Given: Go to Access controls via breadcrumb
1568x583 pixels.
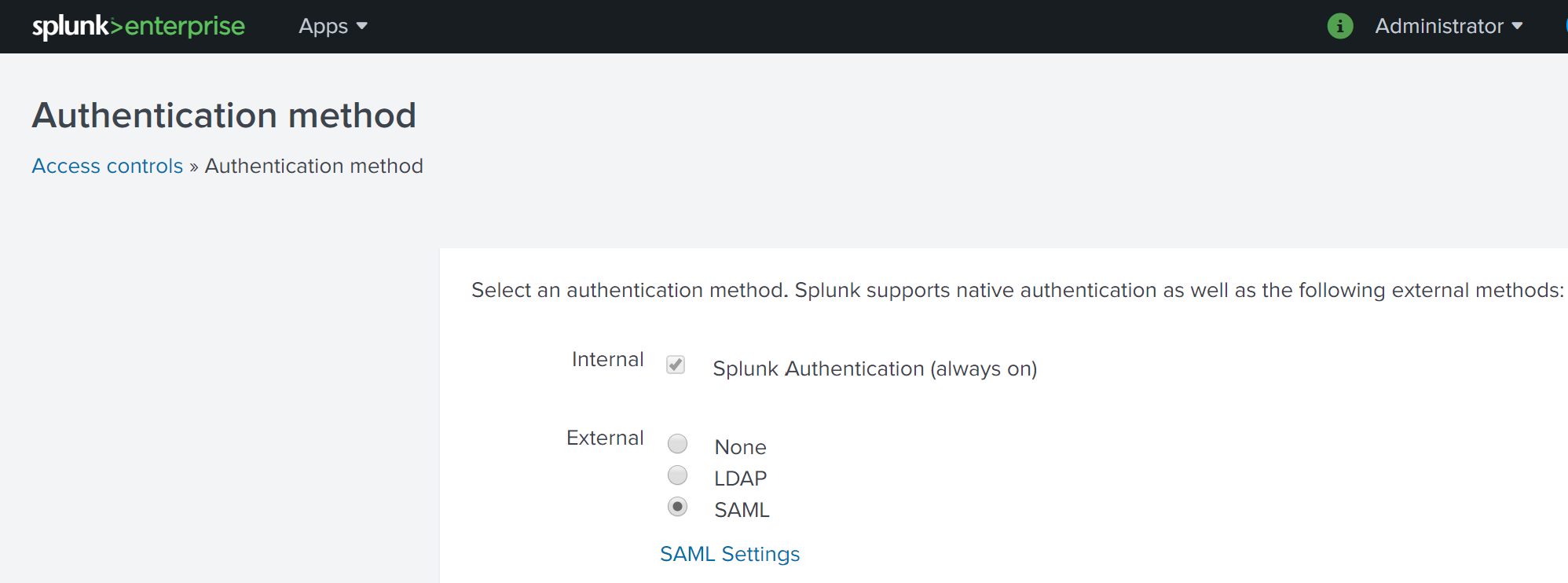Looking at the screenshot, I should click(108, 166).
